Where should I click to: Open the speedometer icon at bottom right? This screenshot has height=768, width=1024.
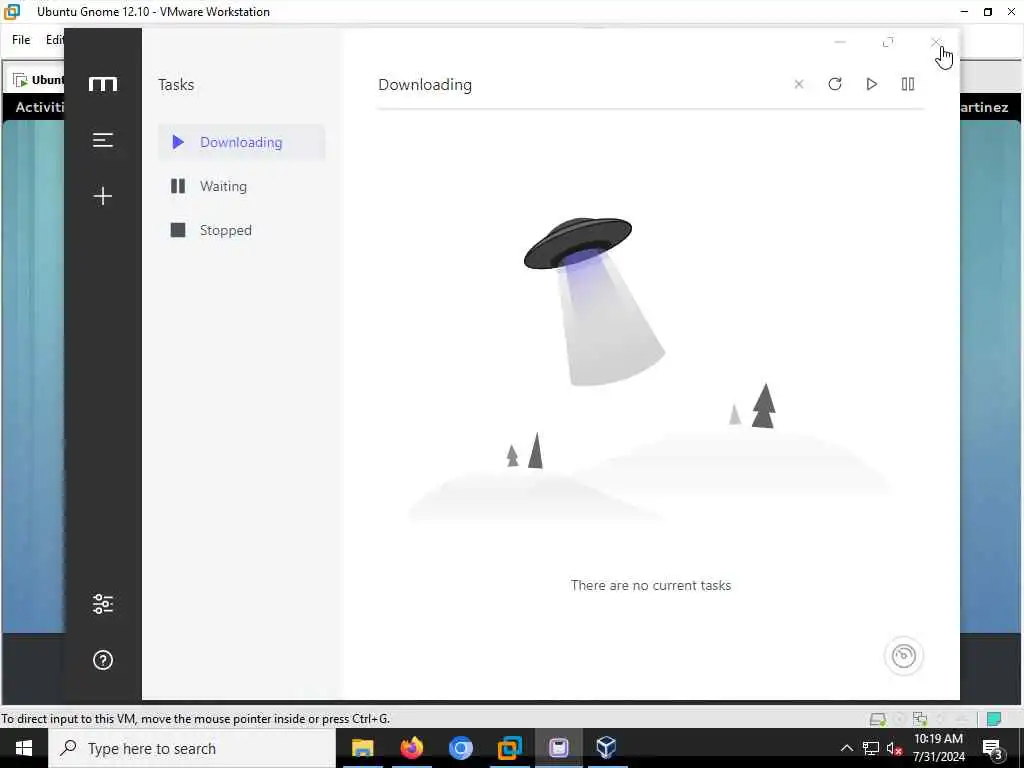pos(904,656)
